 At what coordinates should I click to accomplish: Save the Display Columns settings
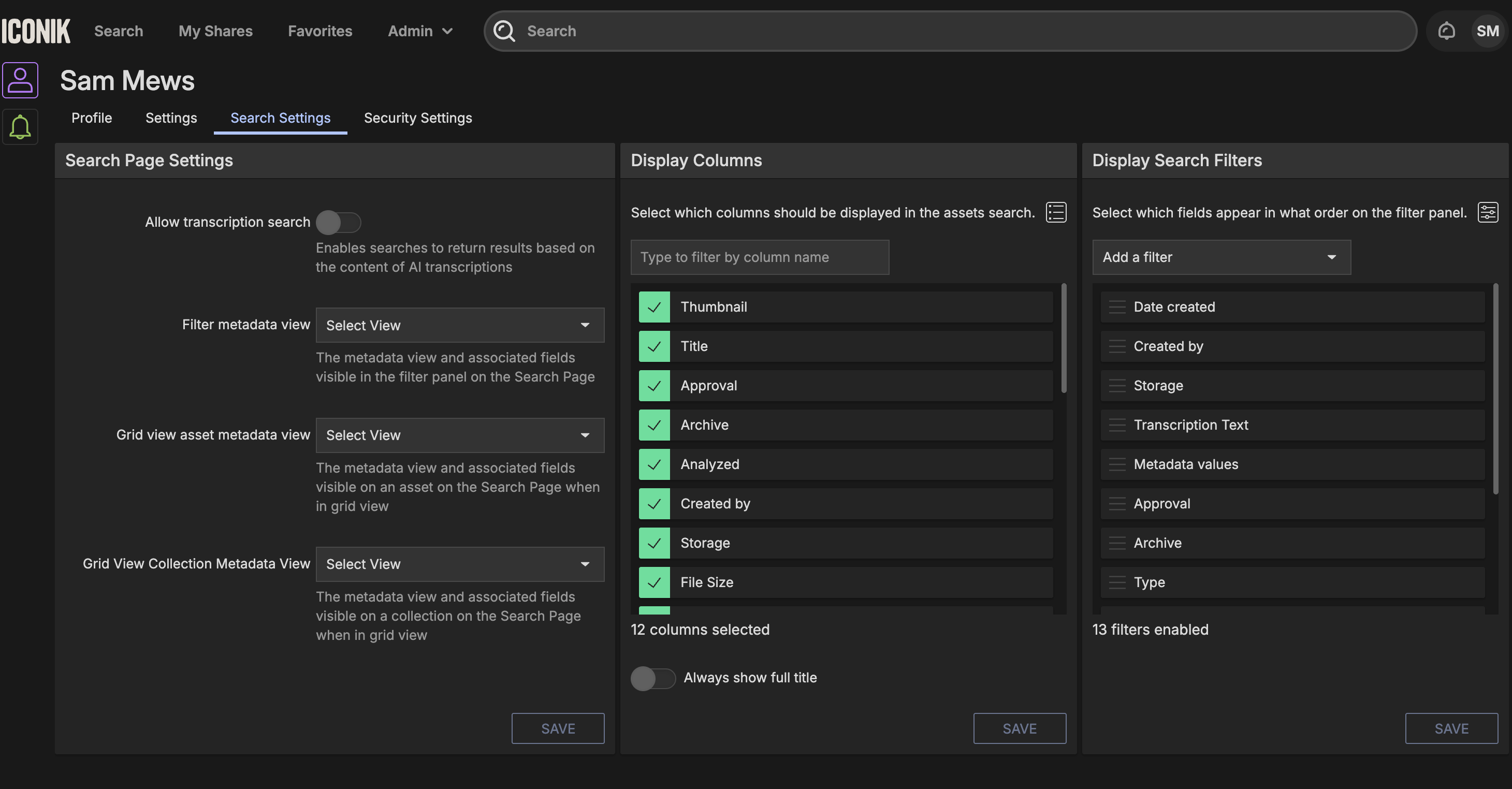click(x=1019, y=728)
